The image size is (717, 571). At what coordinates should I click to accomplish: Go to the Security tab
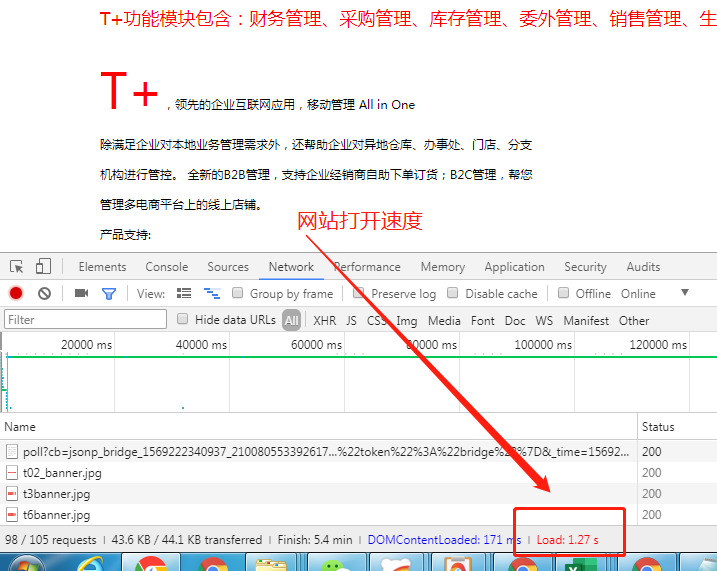coord(585,267)
